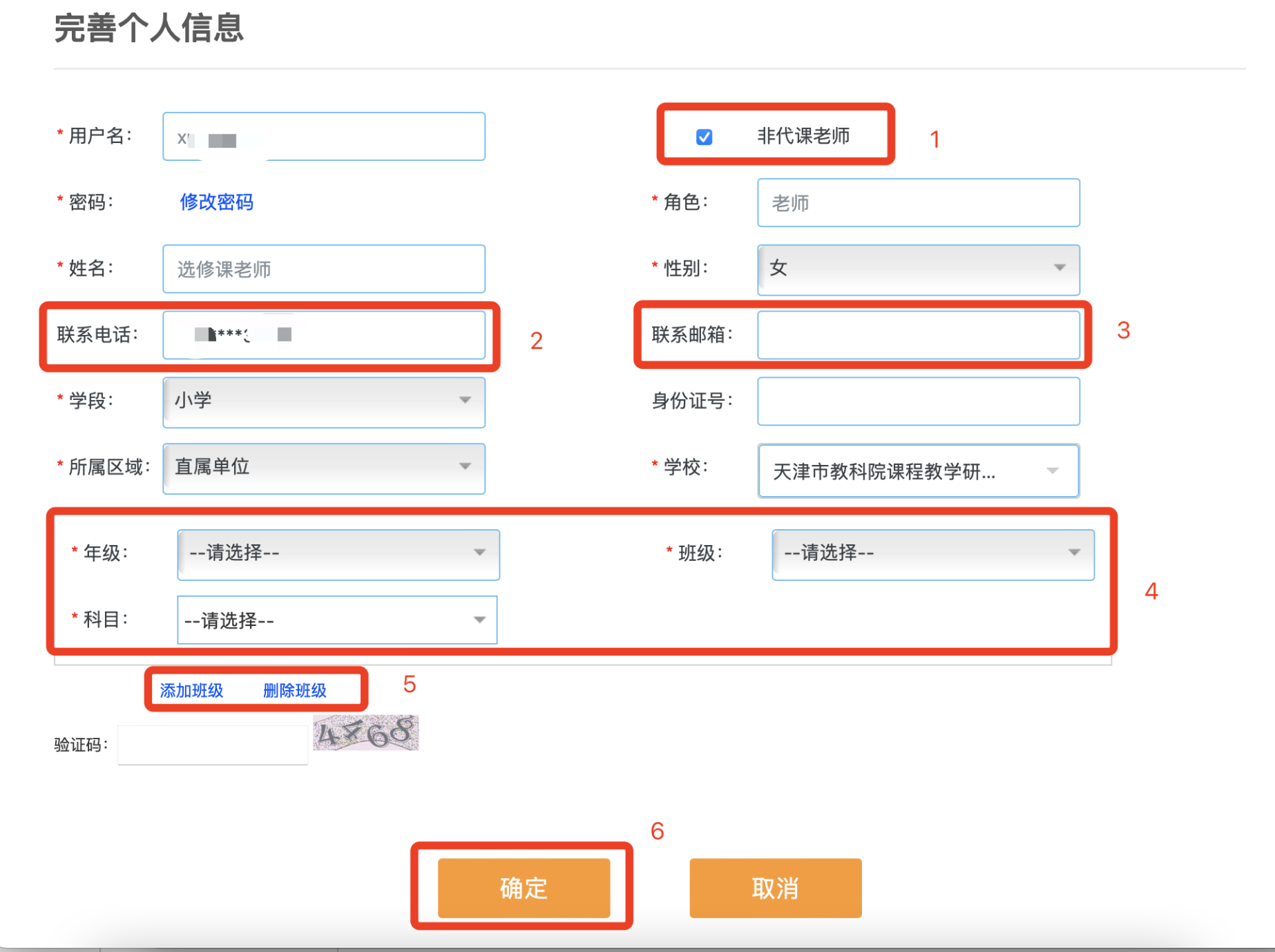Click the 姓名 input field
The width and height of the screenshot is (1275, 952).
pos(324,269)
